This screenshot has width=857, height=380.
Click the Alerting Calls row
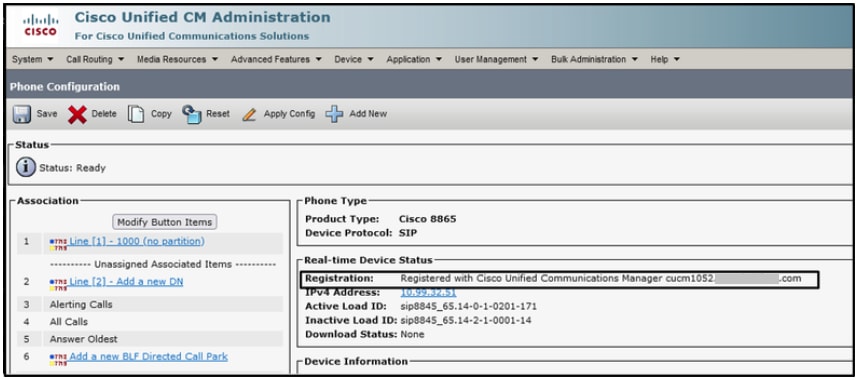coord(150,304)
